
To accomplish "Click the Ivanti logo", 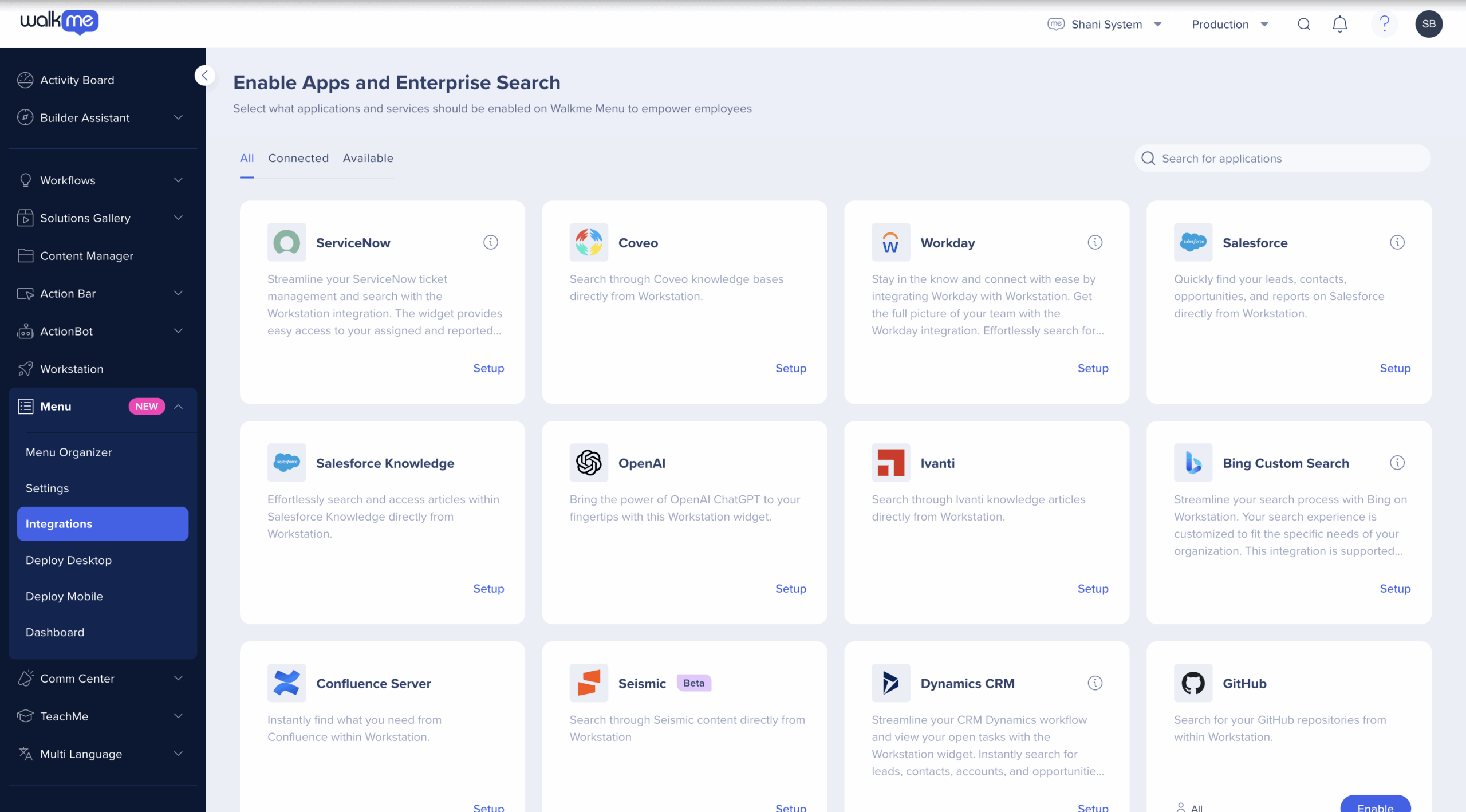I will [891, 463].
